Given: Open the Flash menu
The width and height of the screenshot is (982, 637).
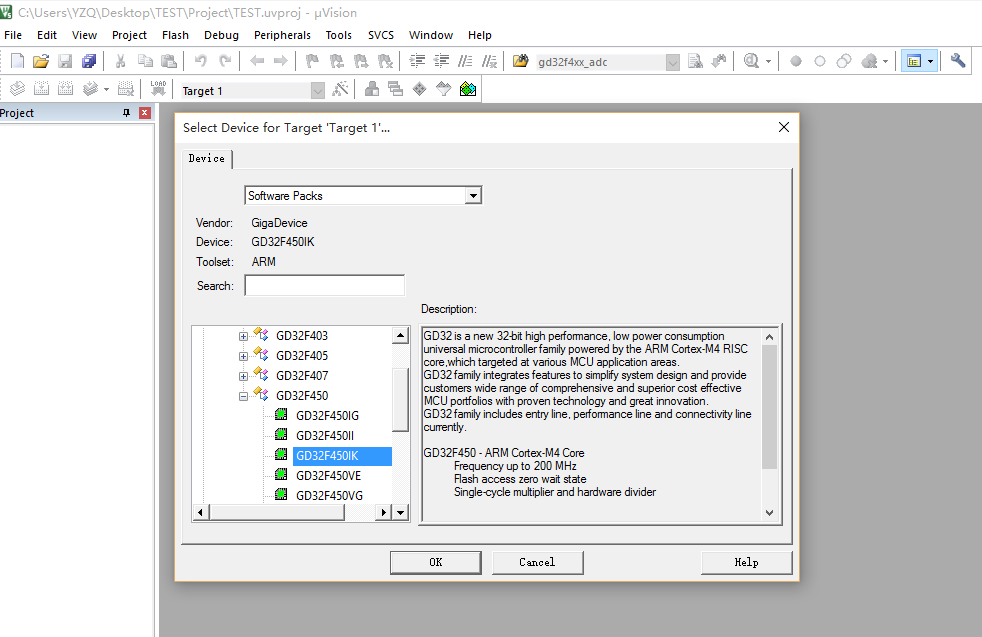Looking at the screenshot, I should click(x=175, y=35).
